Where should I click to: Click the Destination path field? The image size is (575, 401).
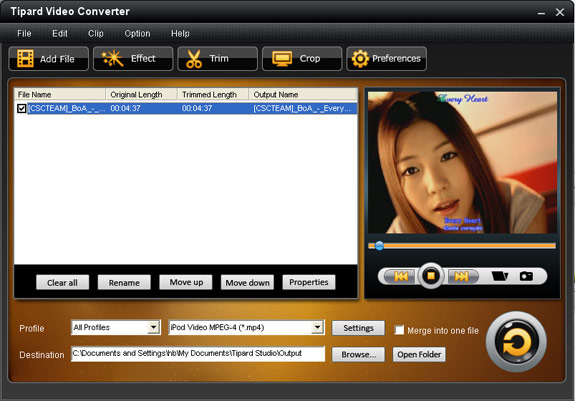point(198,354)
